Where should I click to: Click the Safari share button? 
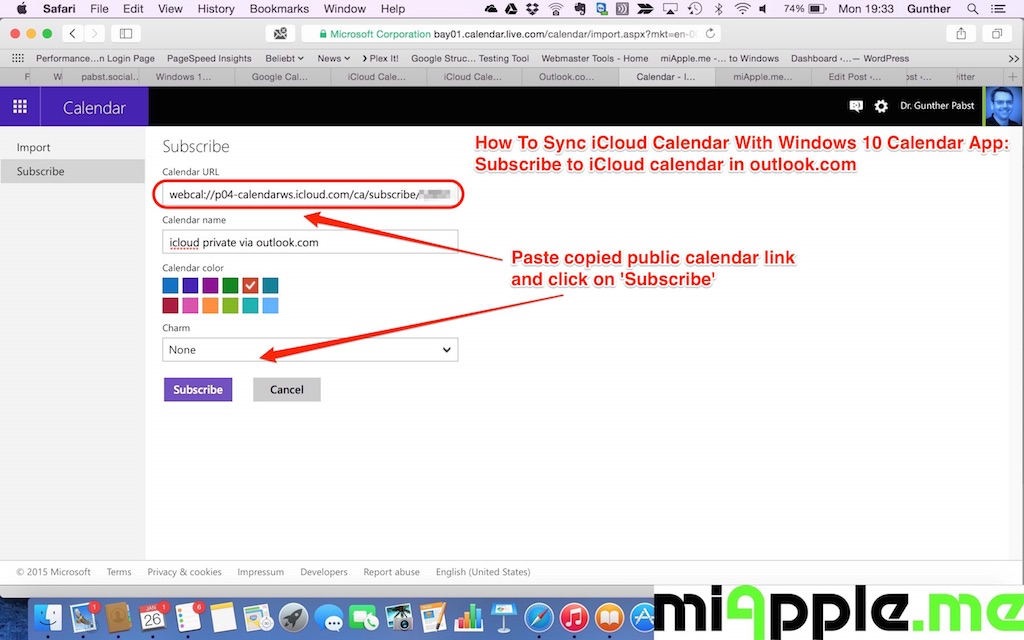click(x=961, y=33)
